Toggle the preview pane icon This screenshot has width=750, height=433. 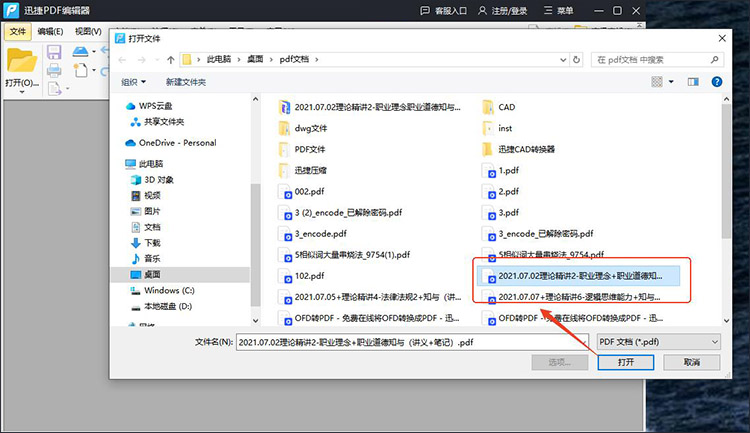pyautogui.click(x=693, y=82)
